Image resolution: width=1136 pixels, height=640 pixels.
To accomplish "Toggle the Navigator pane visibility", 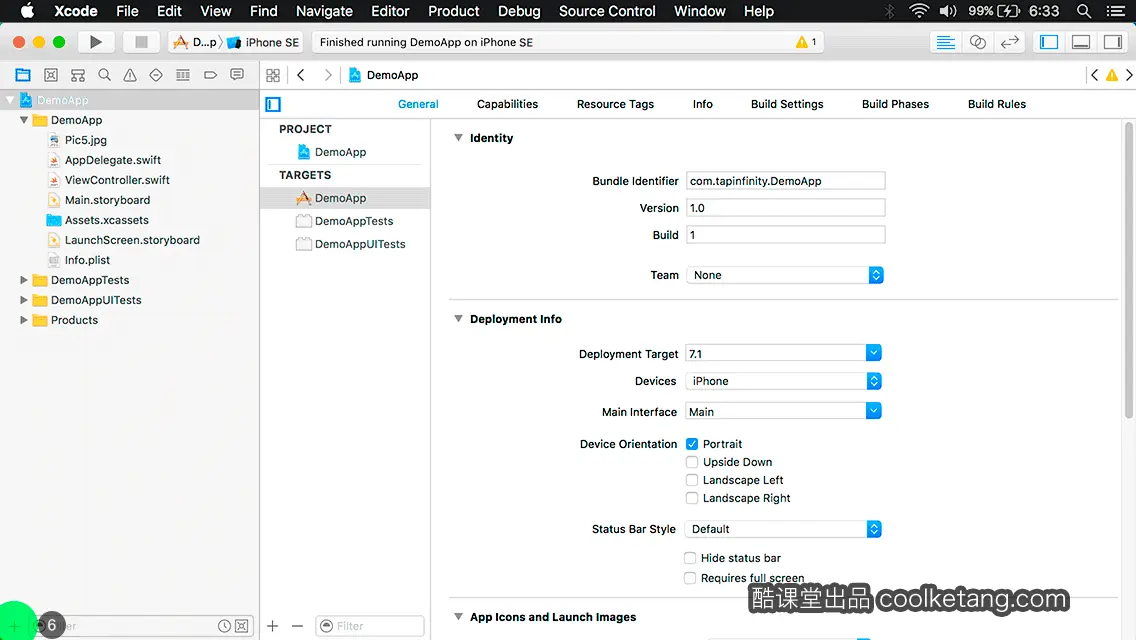I will pos(1049,42).
